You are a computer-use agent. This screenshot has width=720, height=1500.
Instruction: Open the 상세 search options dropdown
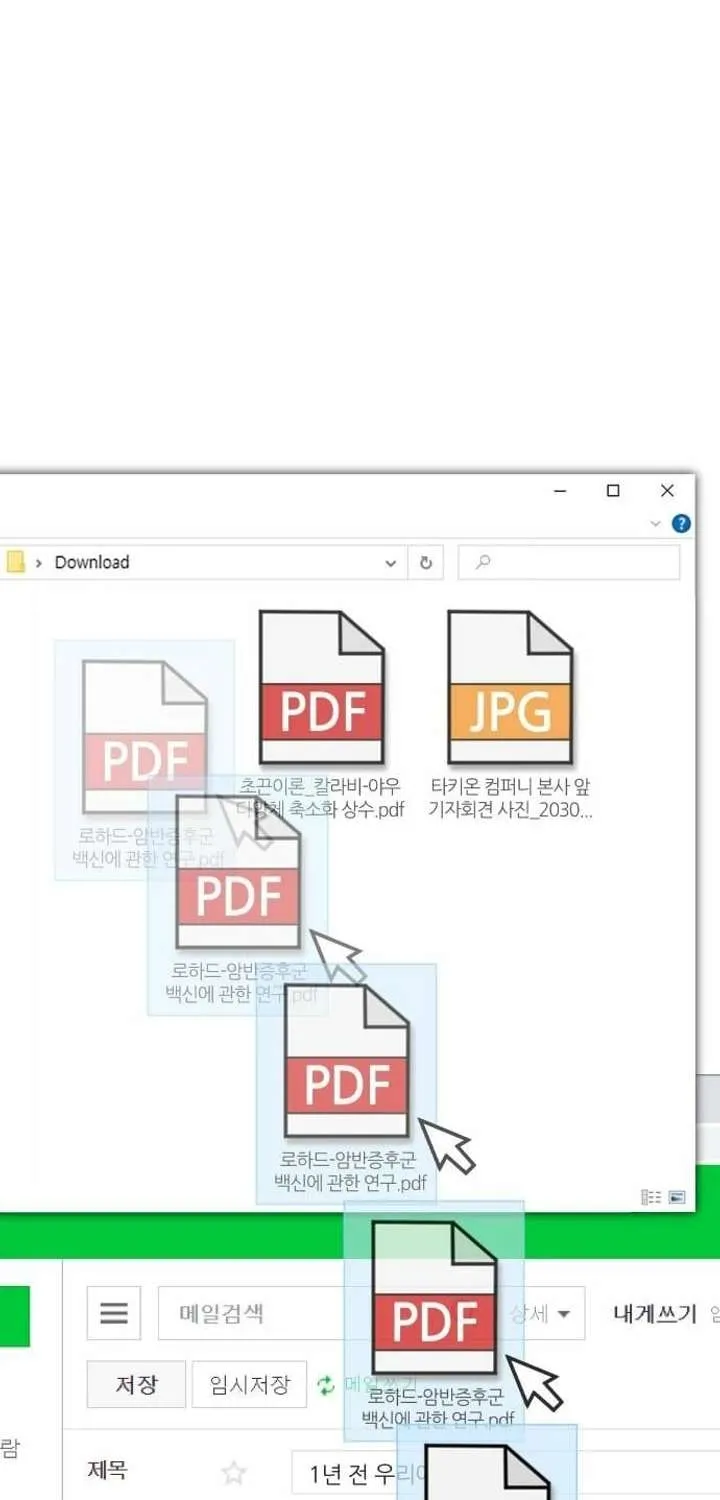point(540,1313)
